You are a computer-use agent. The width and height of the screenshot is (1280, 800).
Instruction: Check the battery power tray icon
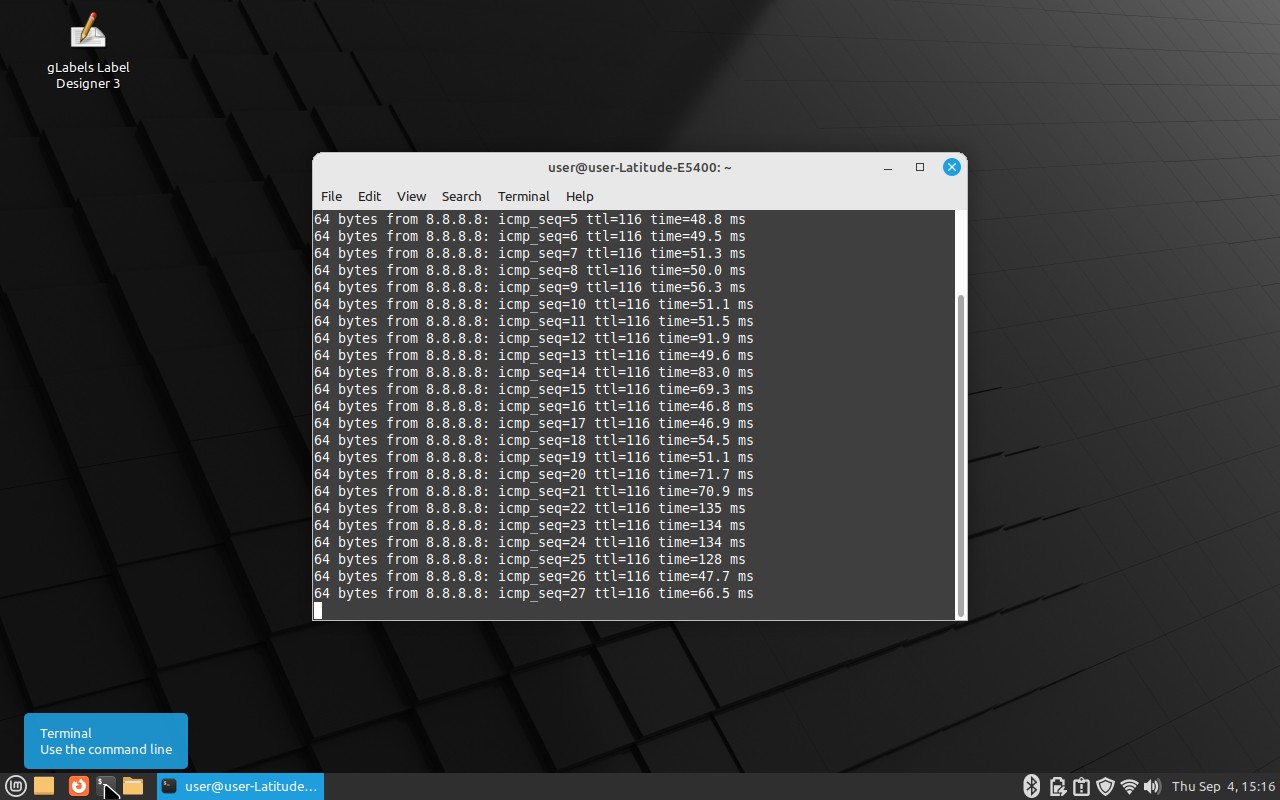coord(1057,786)
